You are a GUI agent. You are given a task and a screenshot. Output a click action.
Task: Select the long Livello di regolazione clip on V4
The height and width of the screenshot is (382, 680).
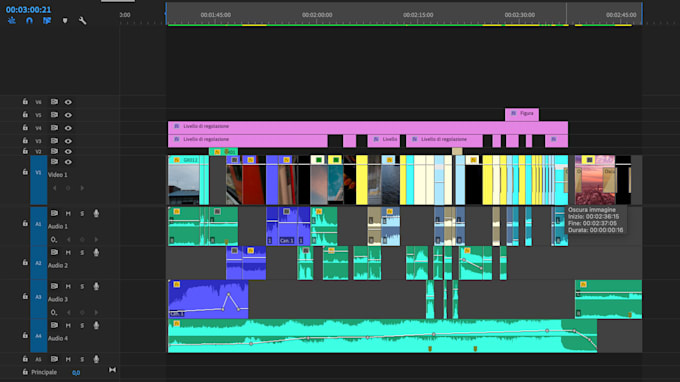[368, 127]
